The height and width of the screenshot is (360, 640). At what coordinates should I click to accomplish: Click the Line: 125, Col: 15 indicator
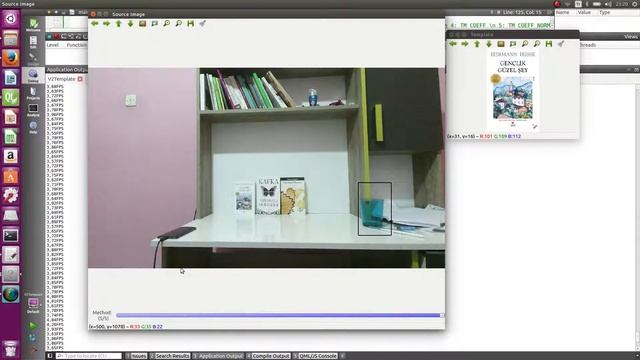pyautogui.click(x=522, y=12)
